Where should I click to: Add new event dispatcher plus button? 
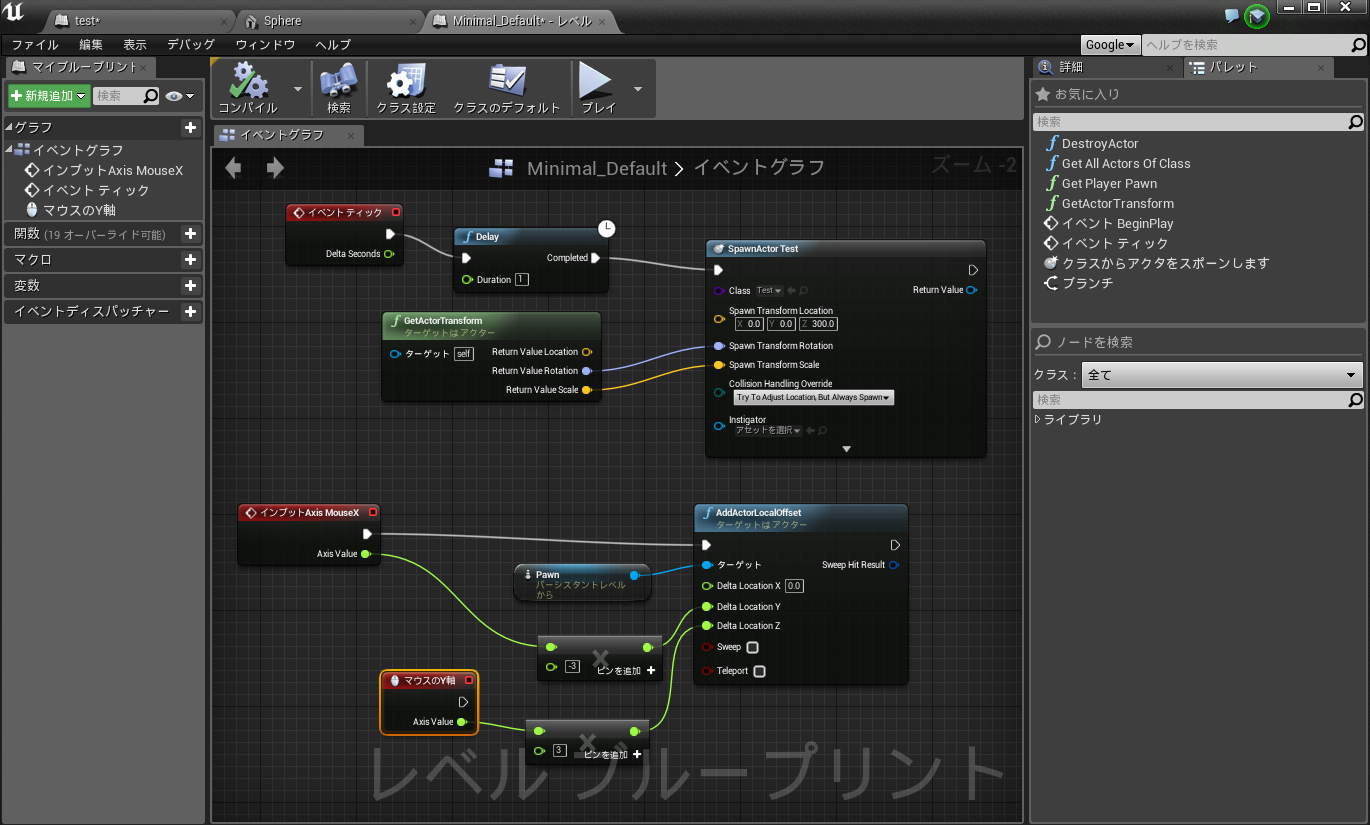190,312
